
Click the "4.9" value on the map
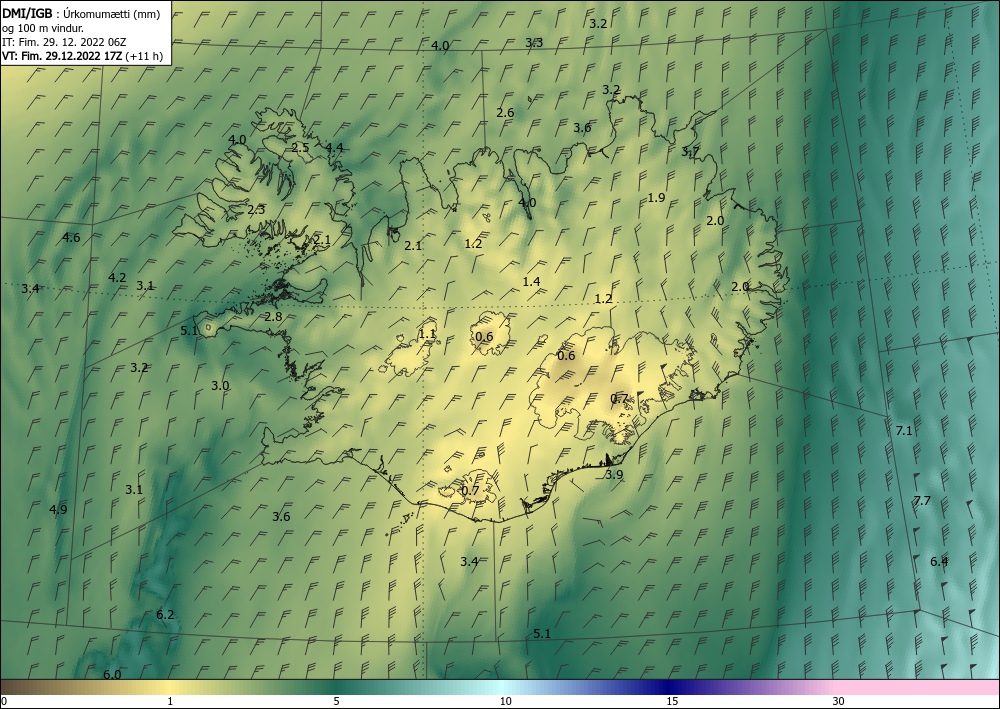tap(58, 509)
